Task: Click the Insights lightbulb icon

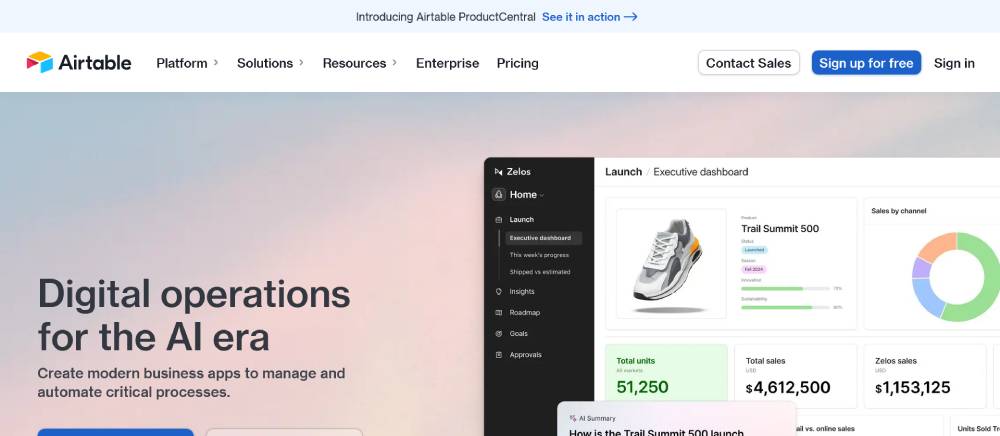Action: 499,292
